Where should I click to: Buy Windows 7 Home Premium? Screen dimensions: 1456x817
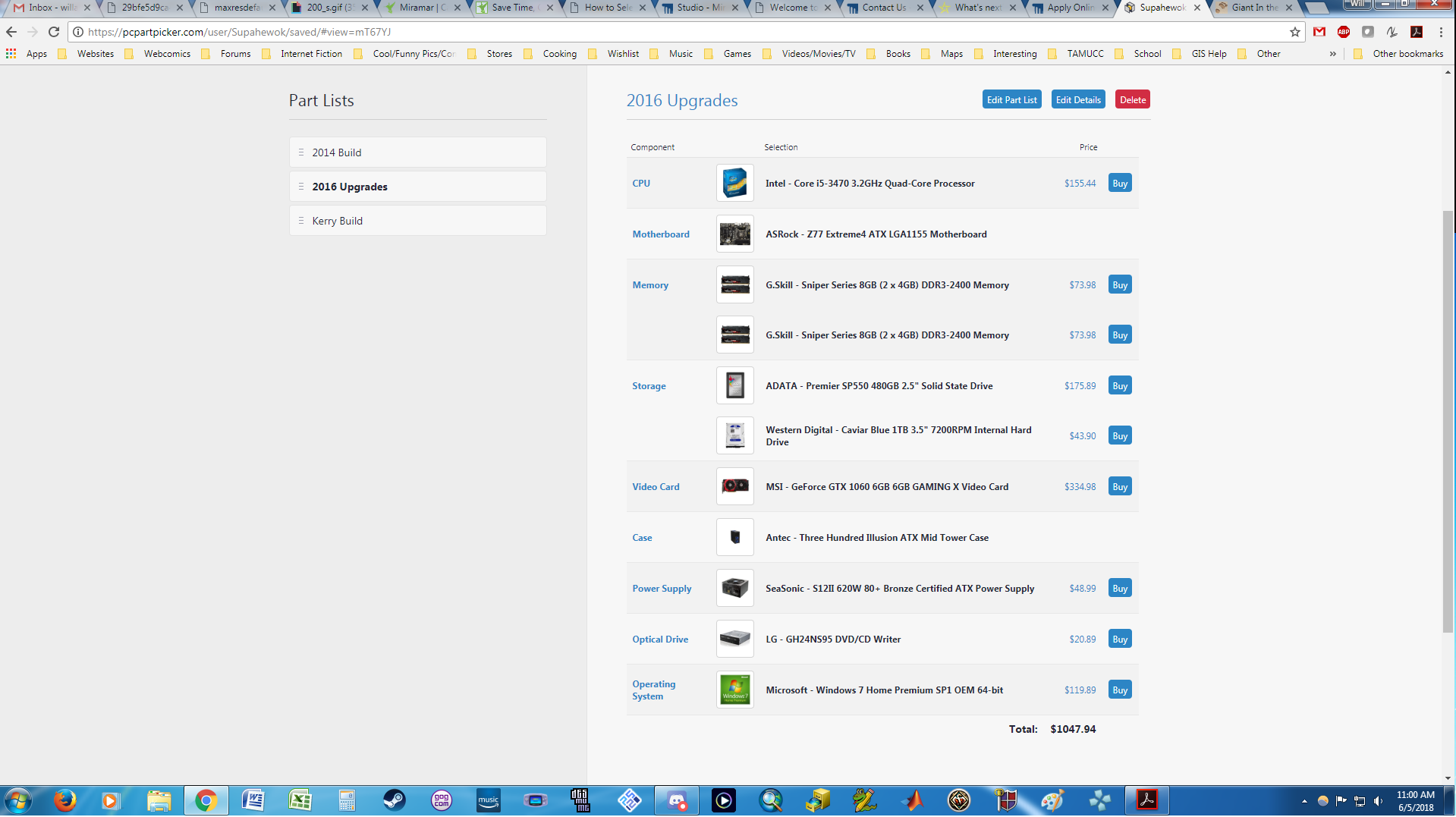[x=1120, y=690]
